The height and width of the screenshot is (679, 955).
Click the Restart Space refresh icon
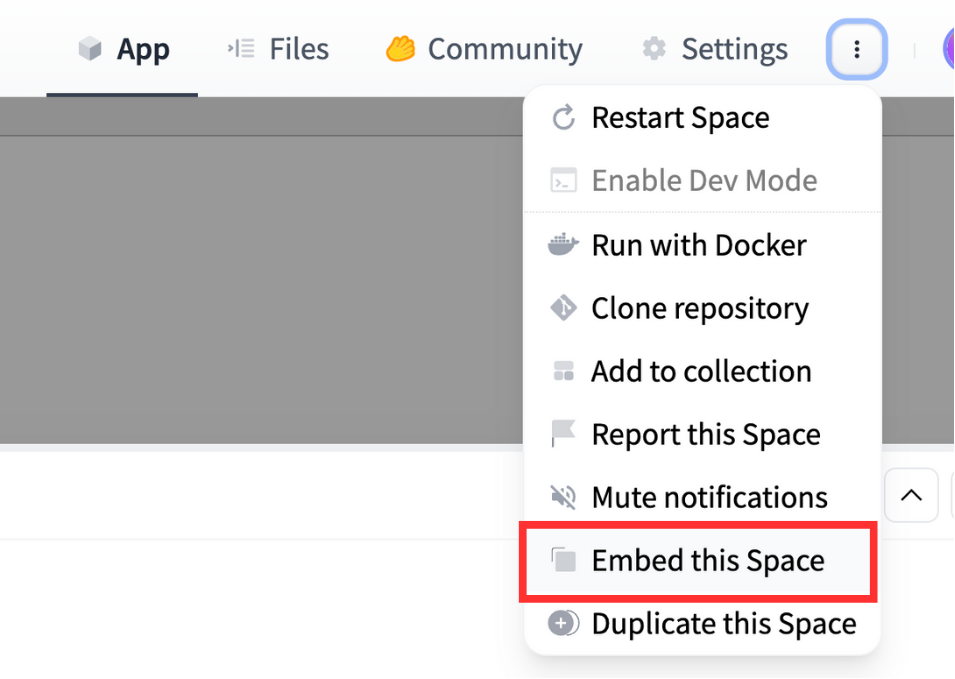tap(563, 117)
